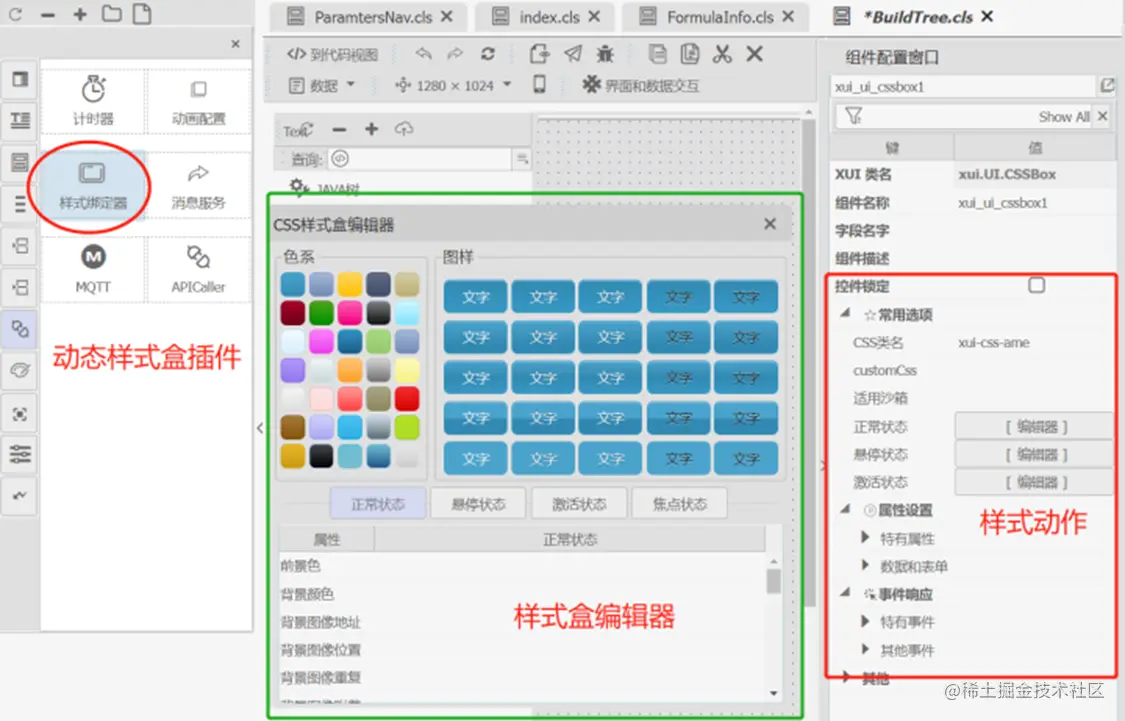Select the APICaller component

click(199, 269)
